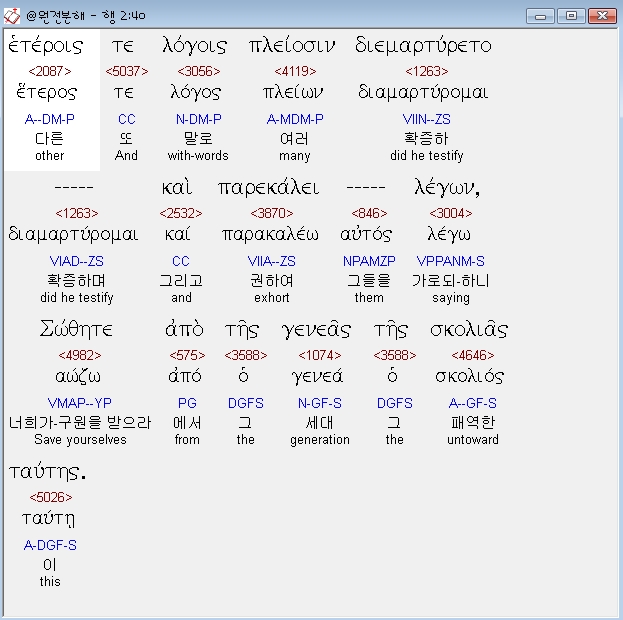Click Strong's number <4646>
The image size is (623, 620).
[473, 355]
